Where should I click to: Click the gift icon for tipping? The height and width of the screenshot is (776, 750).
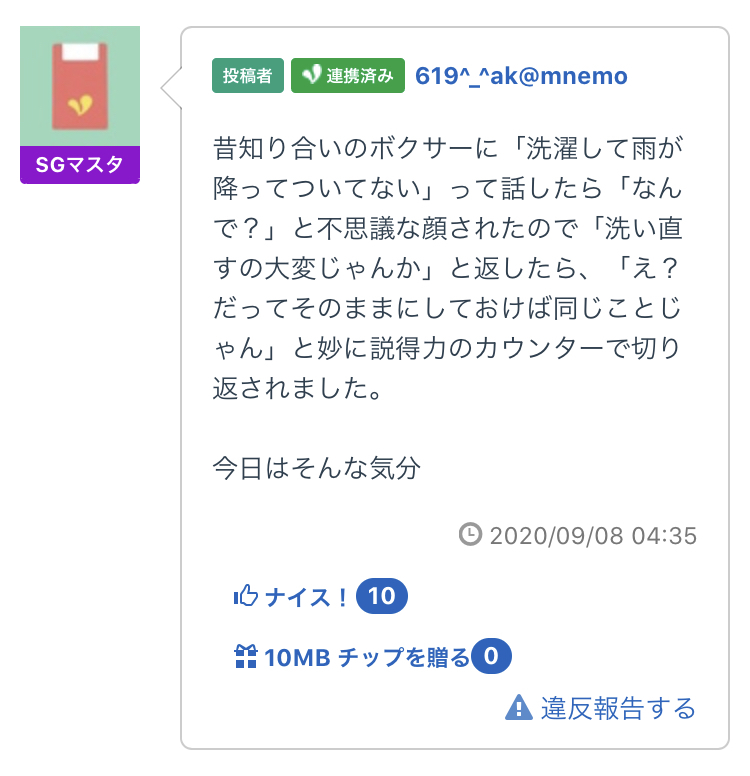tap(245, 657)
